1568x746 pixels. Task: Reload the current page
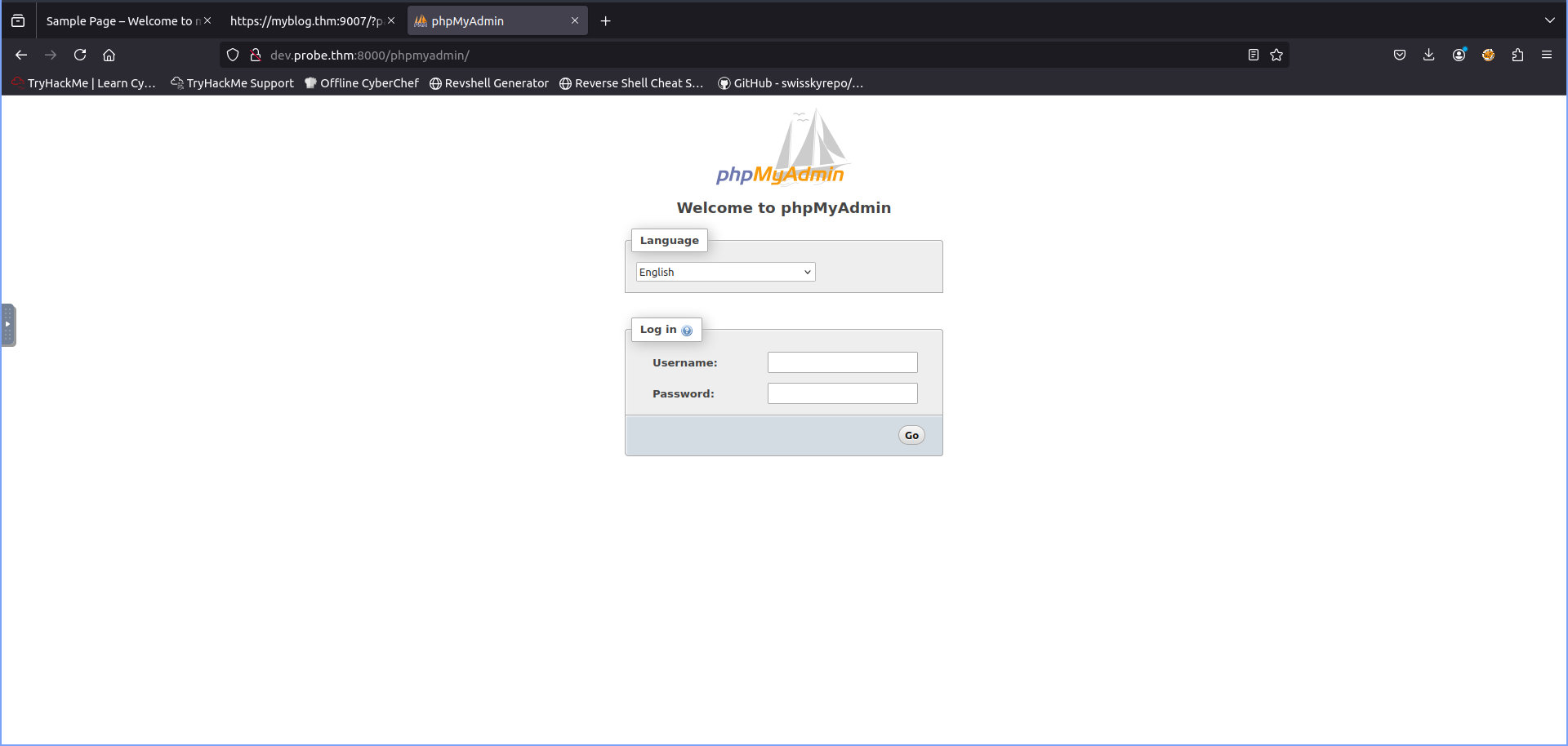tap(80, 55)
